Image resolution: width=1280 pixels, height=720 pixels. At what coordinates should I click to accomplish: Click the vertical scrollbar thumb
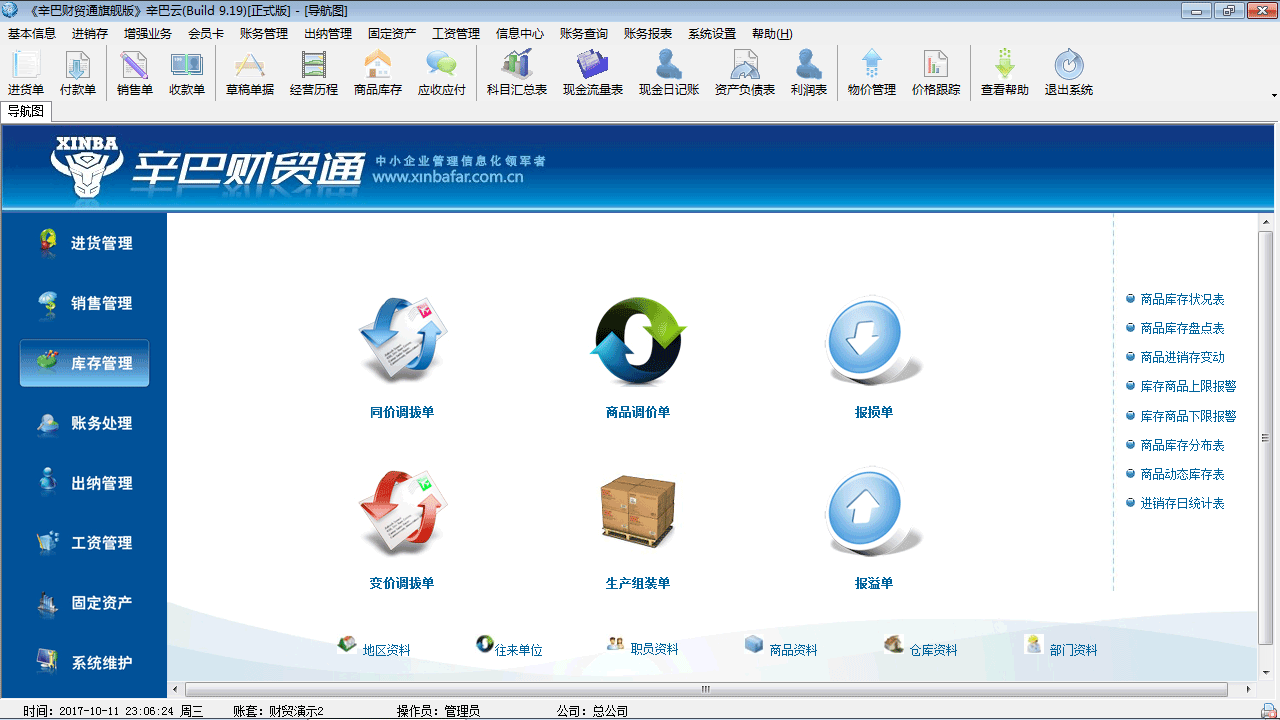coord(1266,437)
